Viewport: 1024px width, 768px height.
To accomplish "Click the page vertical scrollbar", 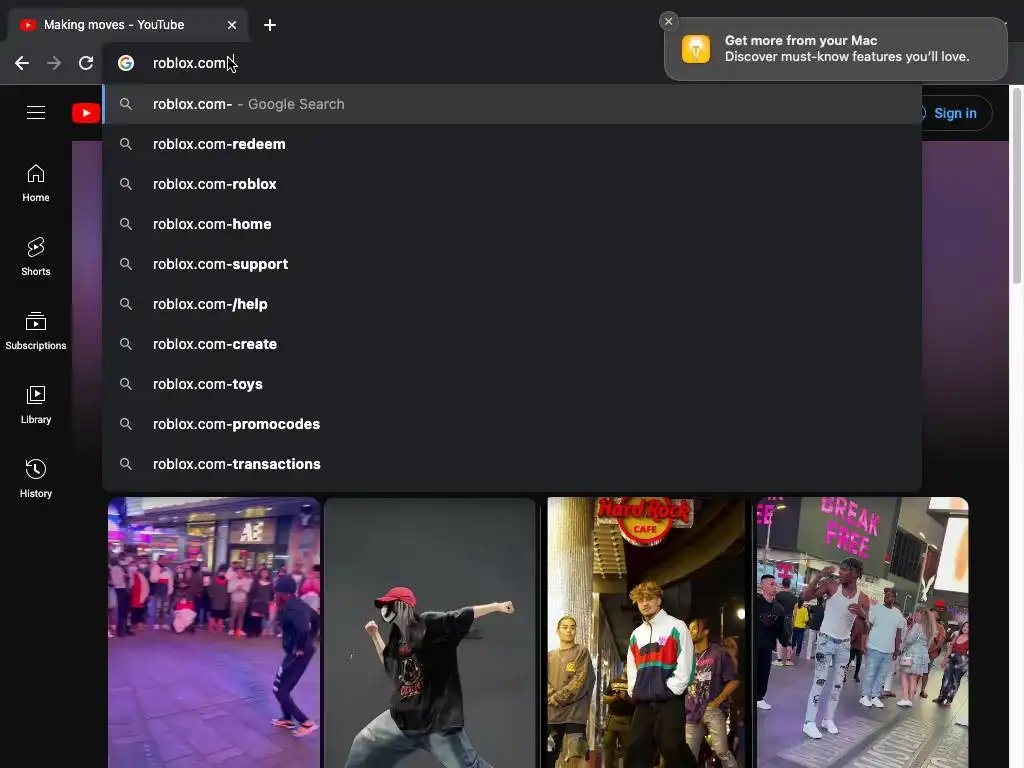I will click(1016, 186).
